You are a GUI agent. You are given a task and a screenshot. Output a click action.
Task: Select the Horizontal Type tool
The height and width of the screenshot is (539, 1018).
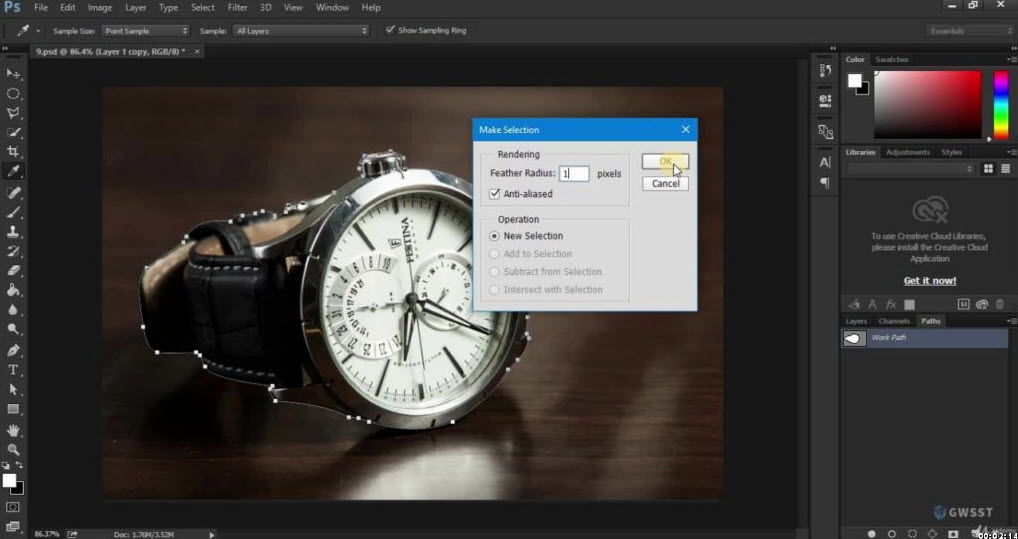[x=12, y=370]
